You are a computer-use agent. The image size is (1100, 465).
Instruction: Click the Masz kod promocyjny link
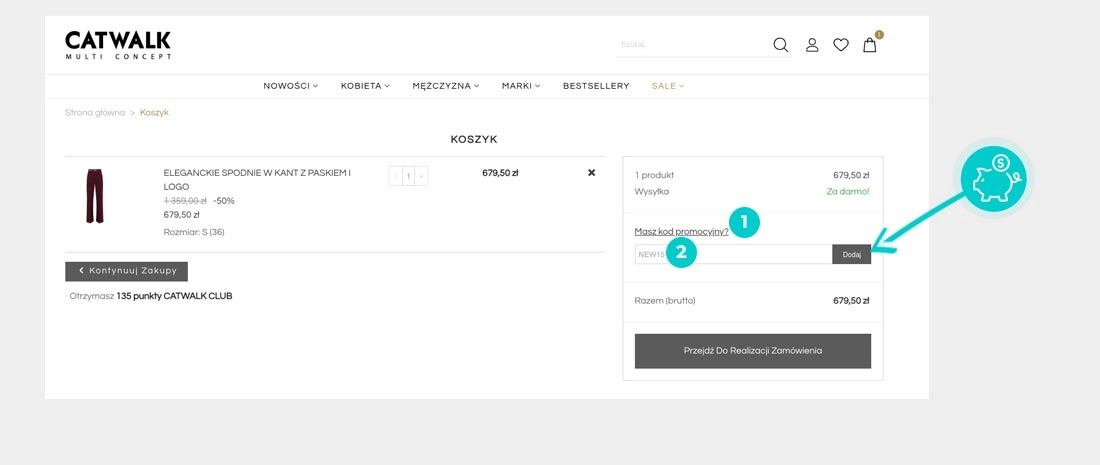tap(681, 231)
